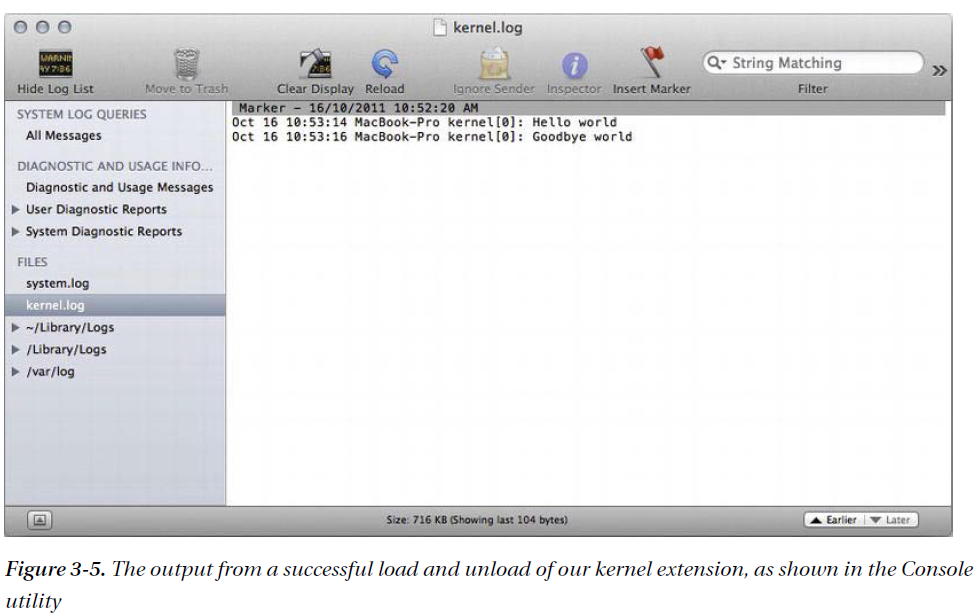
Task: Open toolbar overflow double-chevron
Action: [939, 70]
